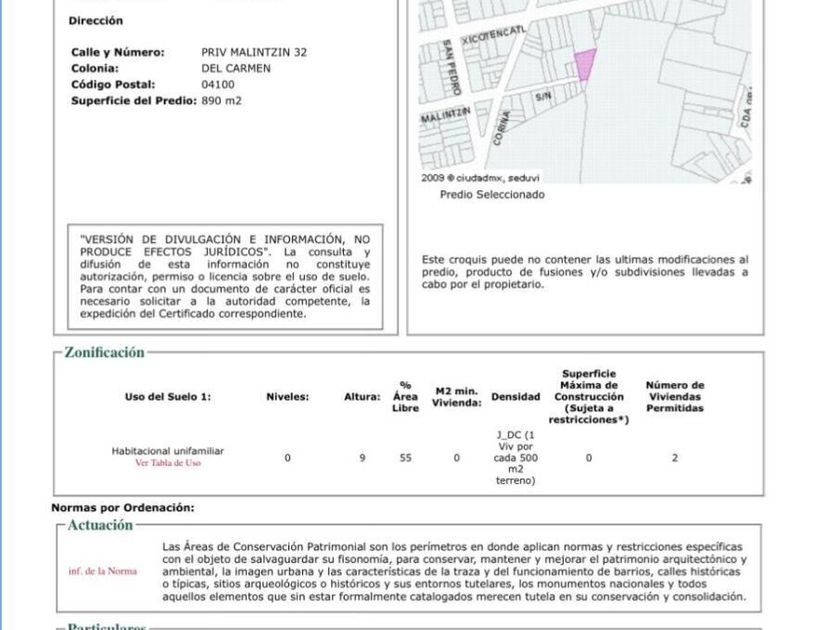840x630 pixels.
Task: Click the '% Área Libre' column header
Action: (406, 396)
